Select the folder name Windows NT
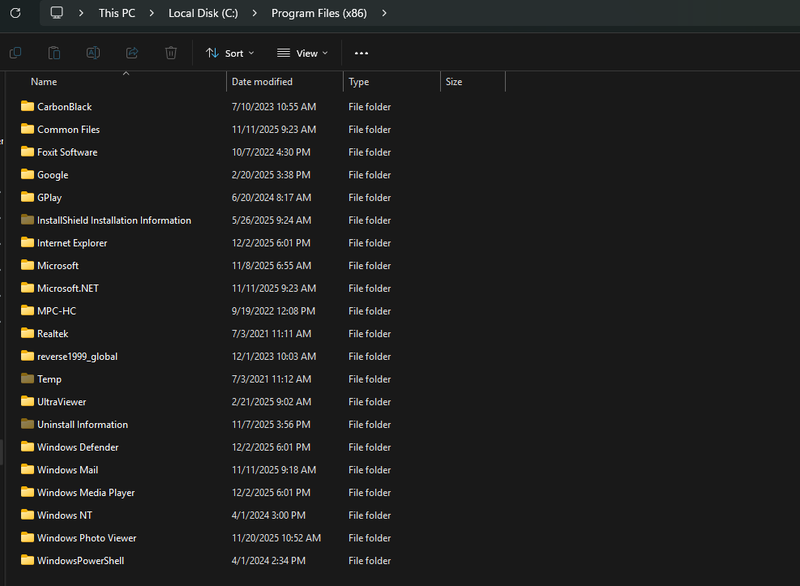This screenshot has width=800, height=586. [x=65, y=515]
